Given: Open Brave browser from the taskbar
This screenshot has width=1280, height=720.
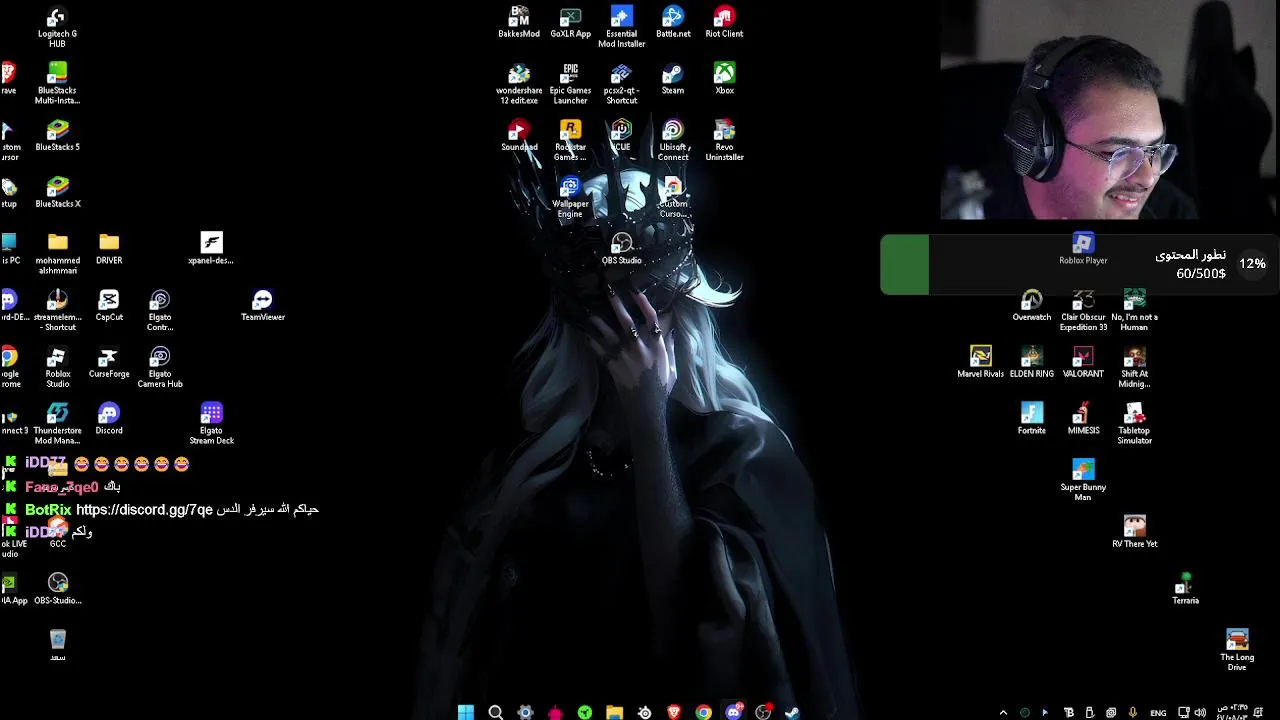Looking at the screenshot, I should 674,712.
